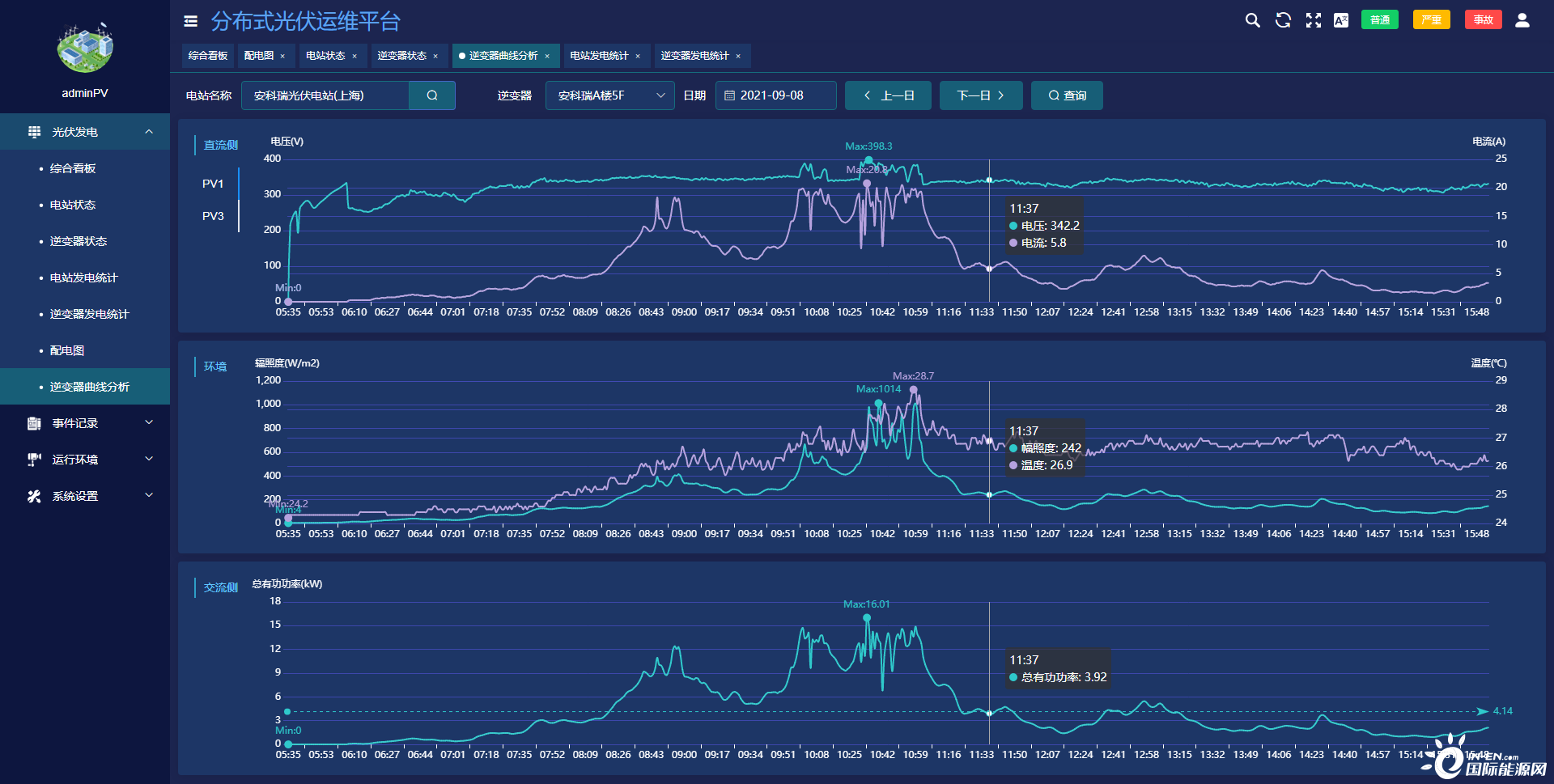Click the language switch icon
The width and height of the screenshot is (1554, 784).
point(1341,20)
